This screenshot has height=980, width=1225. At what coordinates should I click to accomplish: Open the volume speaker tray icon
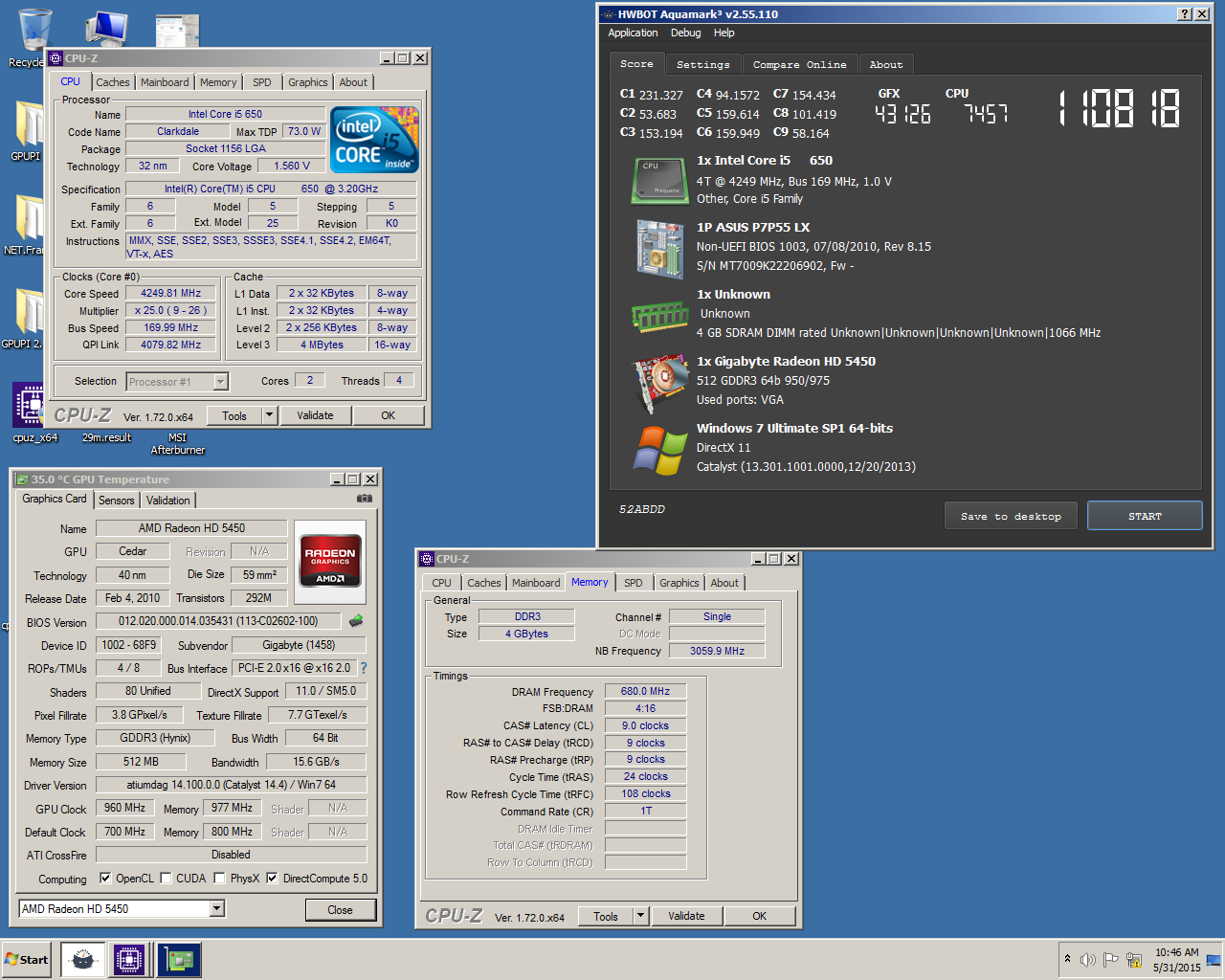tap(1087, 959)
